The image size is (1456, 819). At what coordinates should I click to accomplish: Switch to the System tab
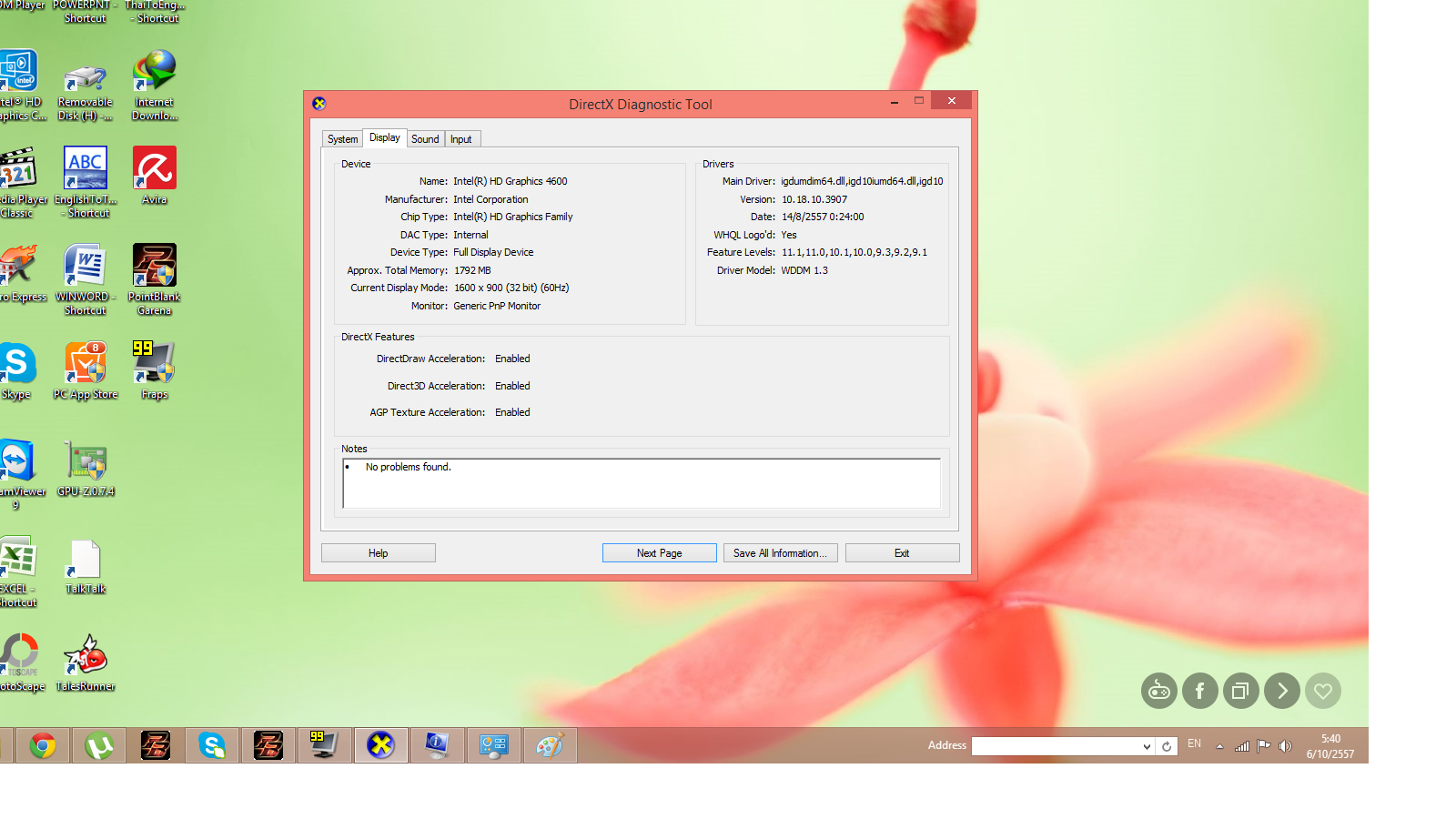click(342, 139)
